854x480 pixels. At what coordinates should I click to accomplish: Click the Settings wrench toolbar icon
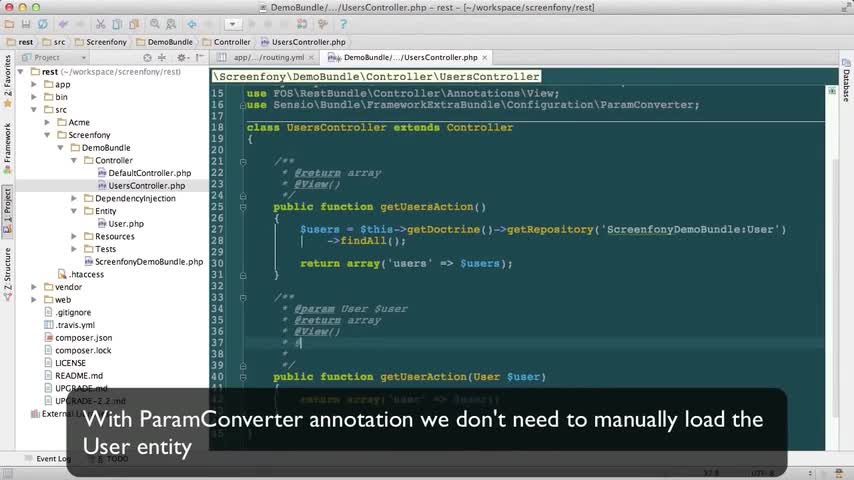[323, 24]
